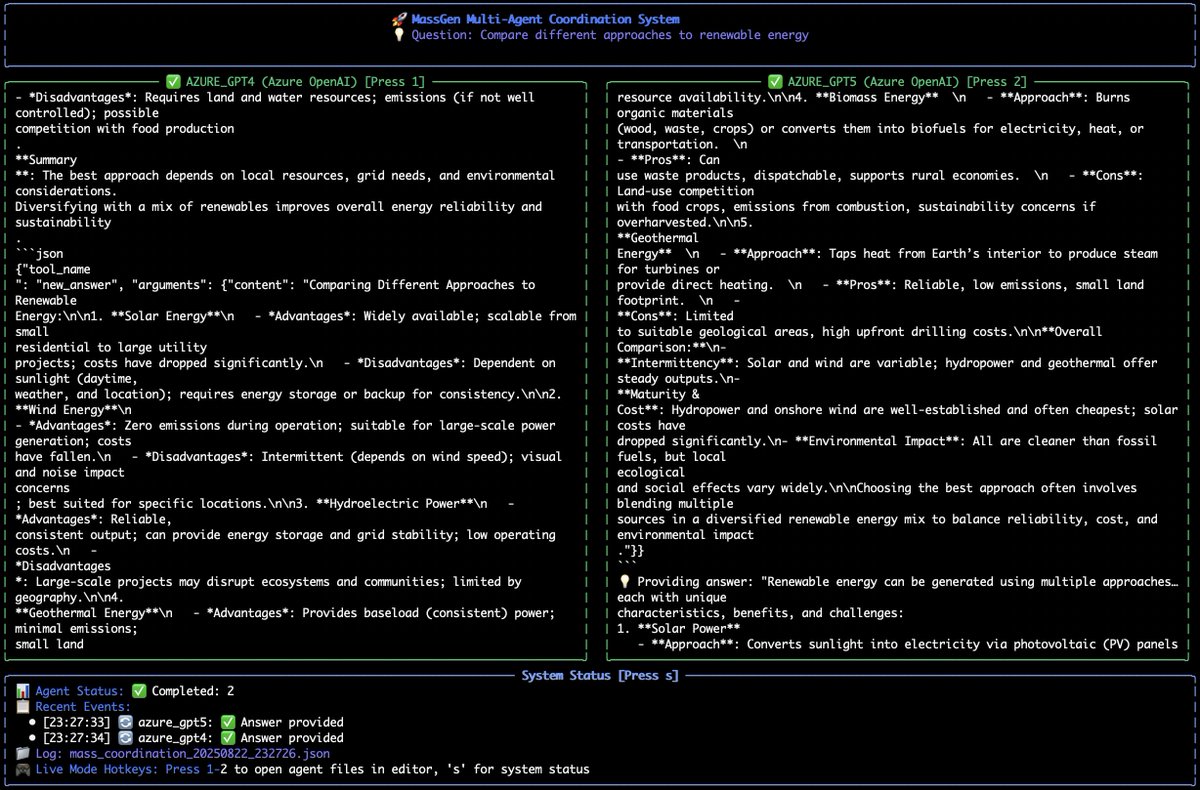The height and width of the screenshot is (790, 1200).
Task: Click 'characteristics, benefits, and challenges:' line
Action: click(x=760, y=613)
